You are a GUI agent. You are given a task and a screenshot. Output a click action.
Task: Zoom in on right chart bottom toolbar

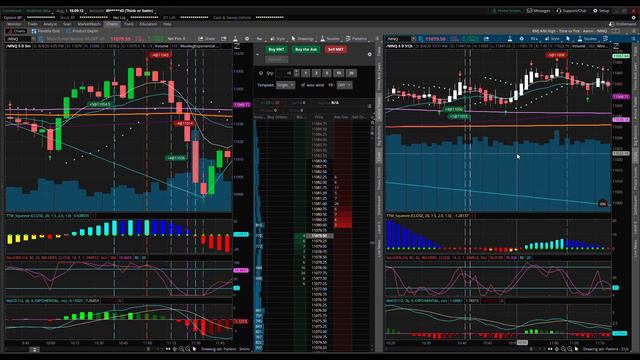coord(563,349)
